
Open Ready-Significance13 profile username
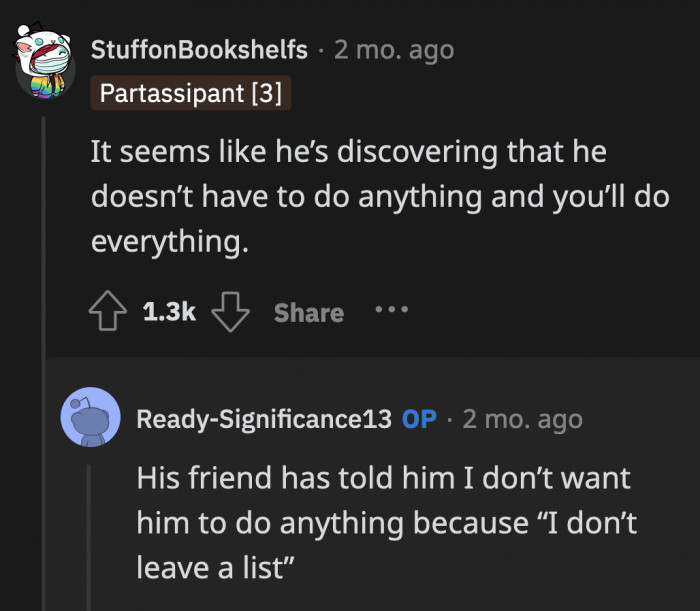tap(263, 419)
